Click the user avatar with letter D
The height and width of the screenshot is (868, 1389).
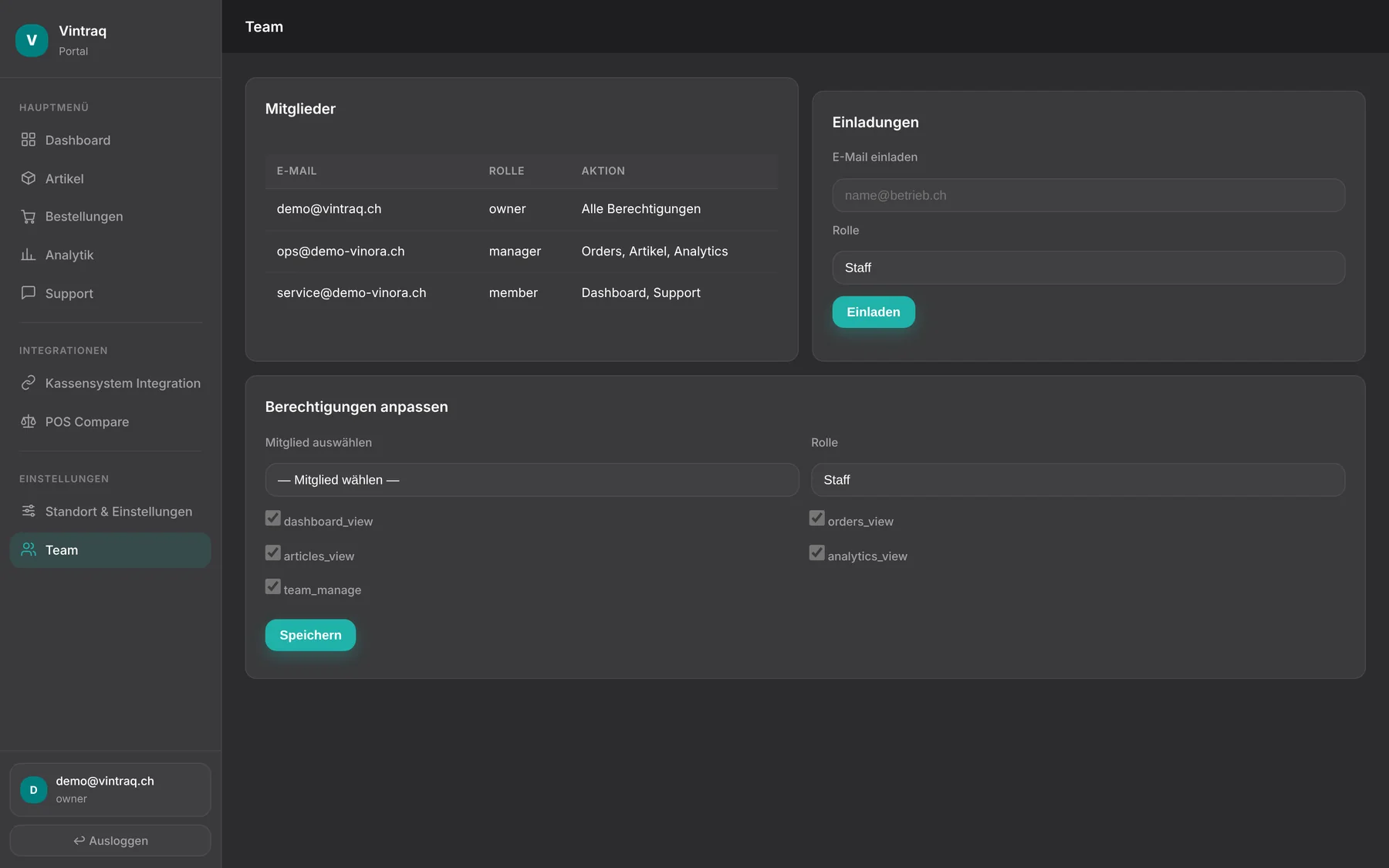pos(34,789)
